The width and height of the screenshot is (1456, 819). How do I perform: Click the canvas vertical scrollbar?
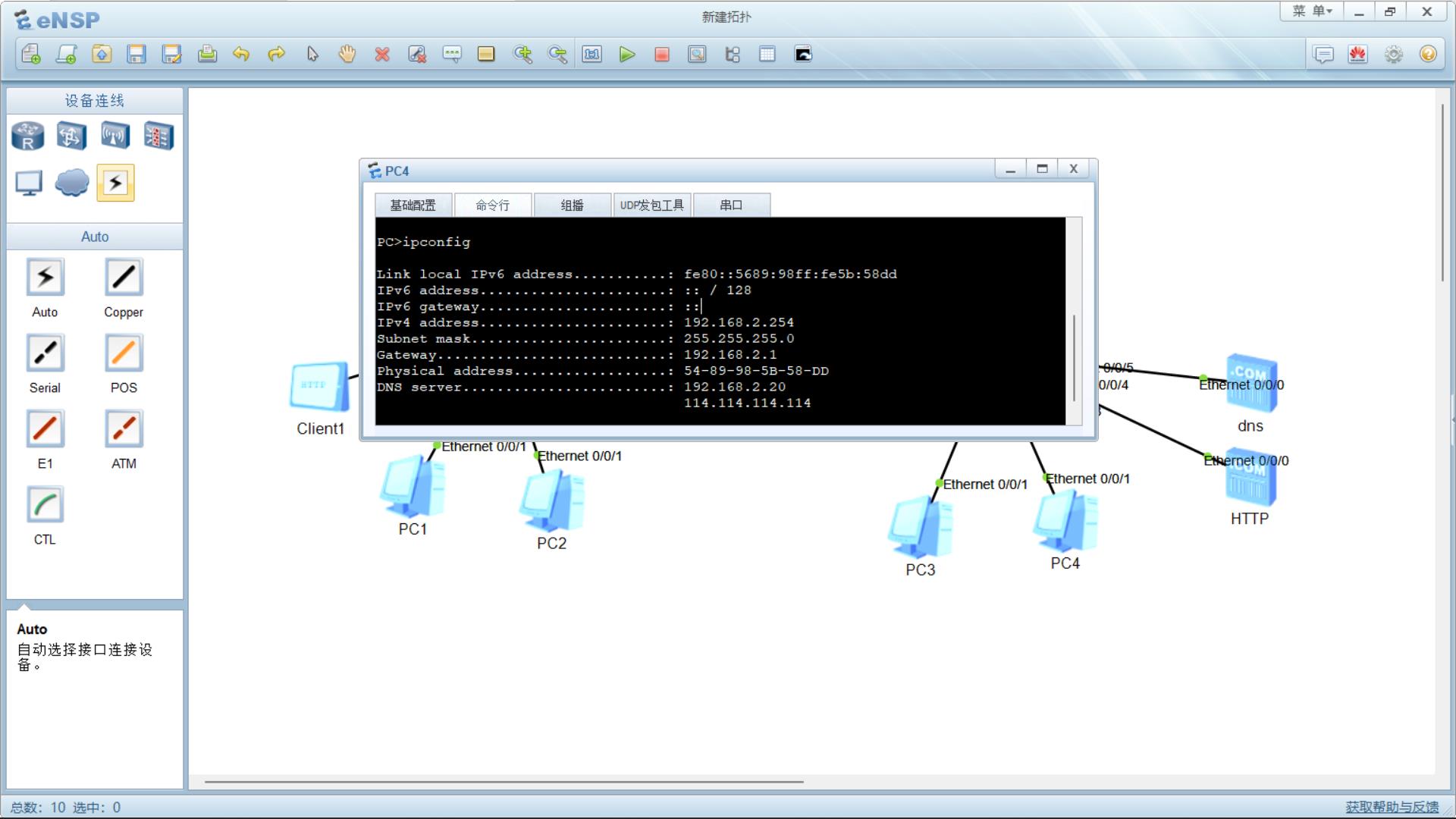pyautogui.click(x=1443, y=193)
